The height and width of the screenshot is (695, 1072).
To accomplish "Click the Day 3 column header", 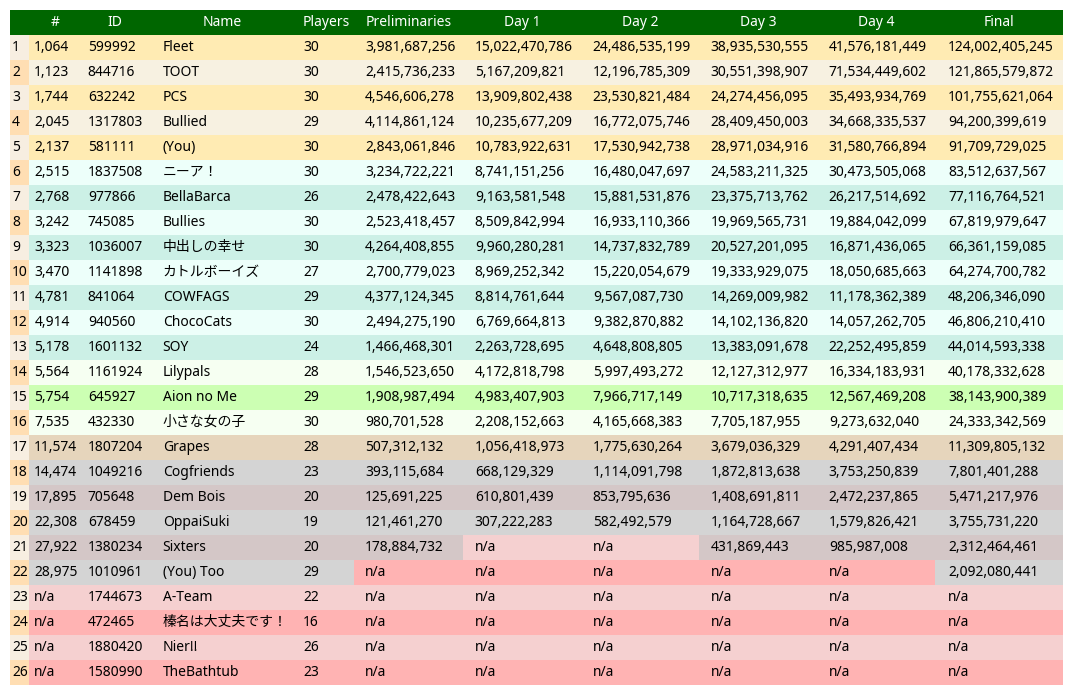I will click(758, 21).
